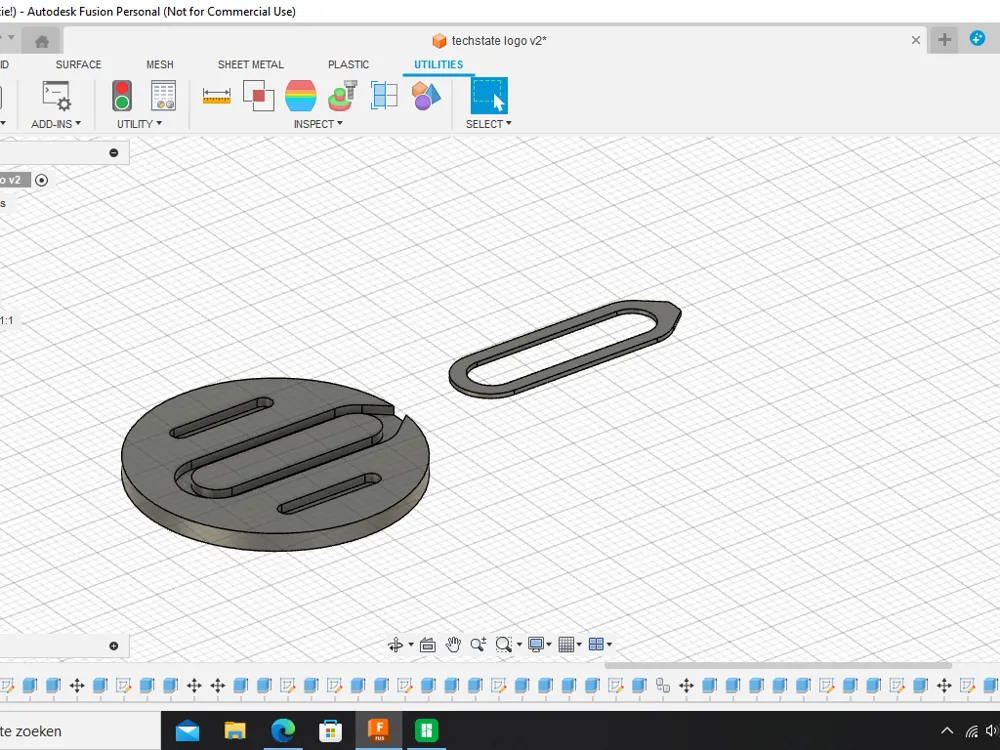Select the techstate logo v2 document tab
Viewport: 1000px width, 750px height.
pos(489,41)
